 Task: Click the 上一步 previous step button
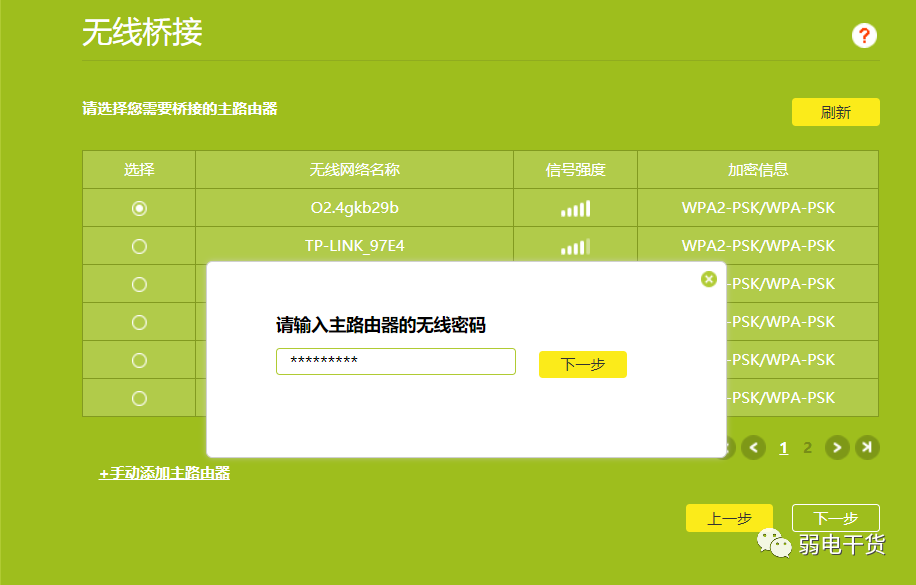click(x=729, y=518)
